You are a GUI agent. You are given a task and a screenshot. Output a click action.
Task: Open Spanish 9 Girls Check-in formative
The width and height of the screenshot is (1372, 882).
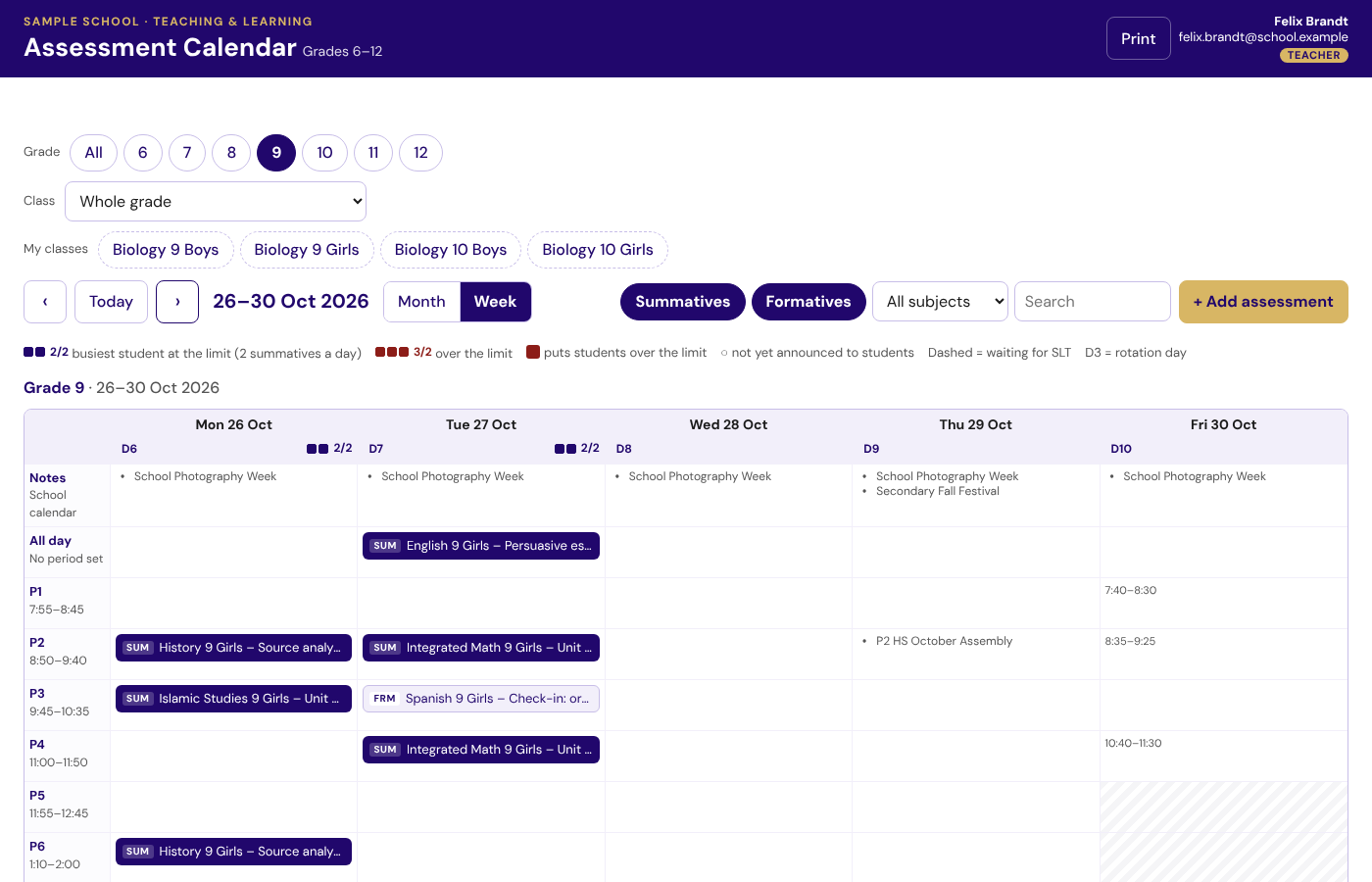coord(481,699)
